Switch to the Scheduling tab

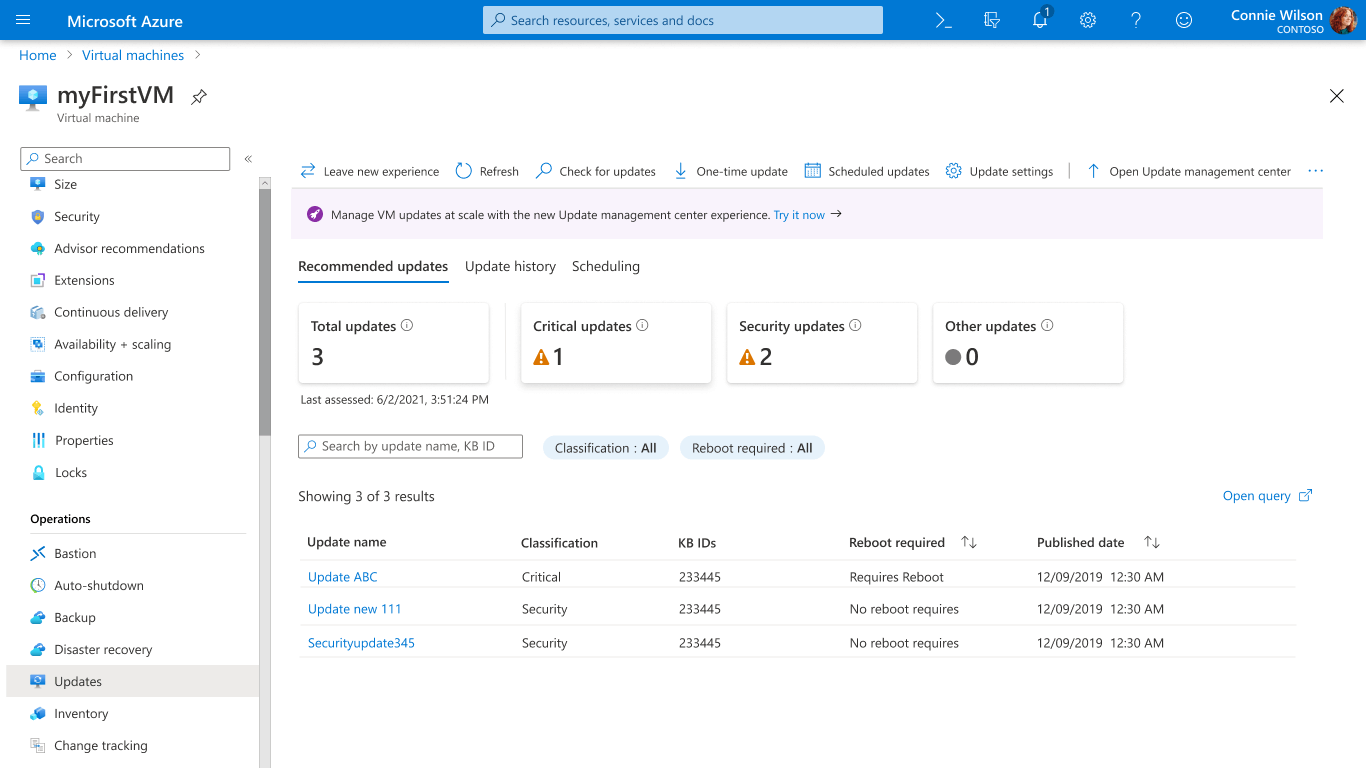(605, 266)
